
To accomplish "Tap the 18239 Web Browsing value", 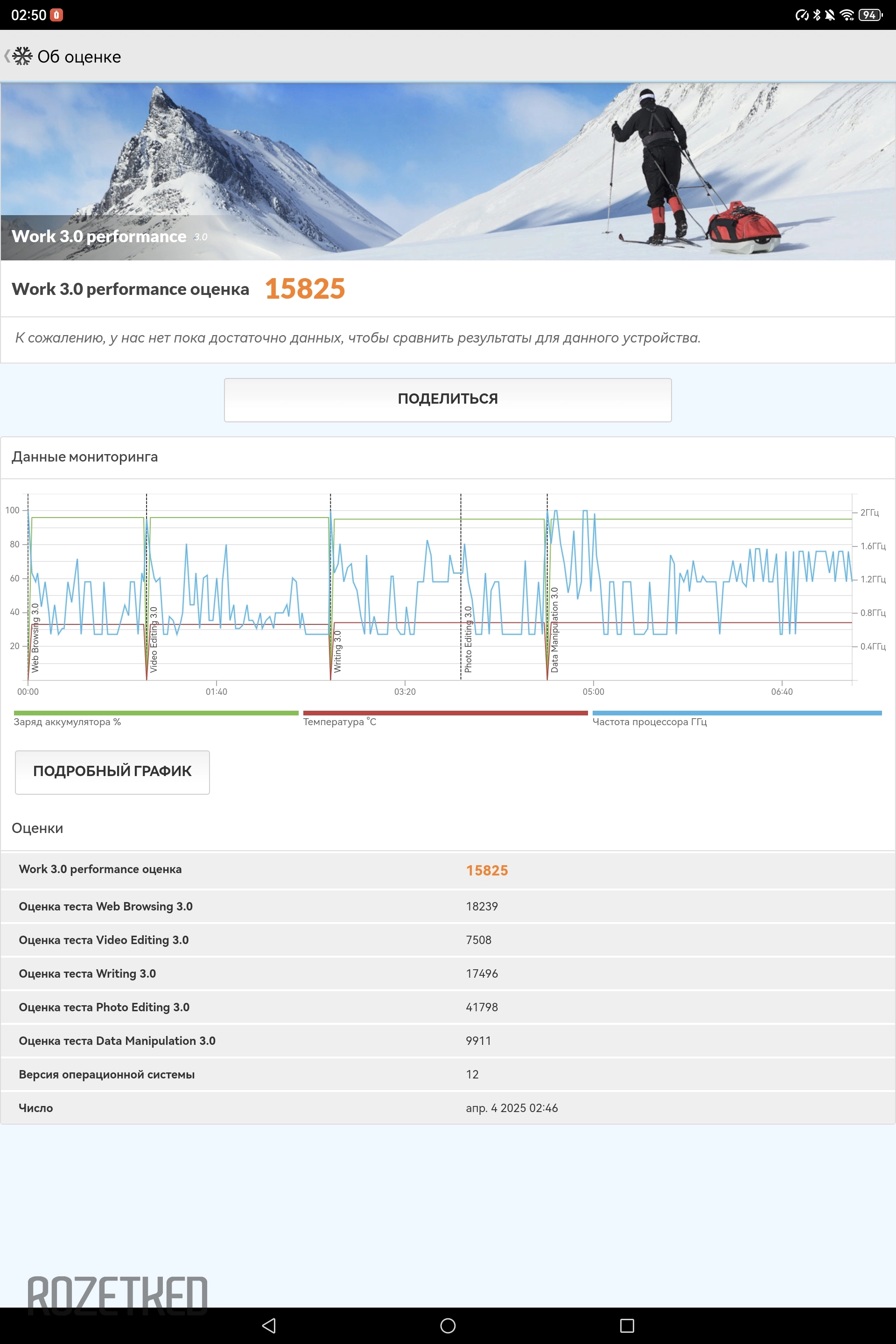I will 482,907.
